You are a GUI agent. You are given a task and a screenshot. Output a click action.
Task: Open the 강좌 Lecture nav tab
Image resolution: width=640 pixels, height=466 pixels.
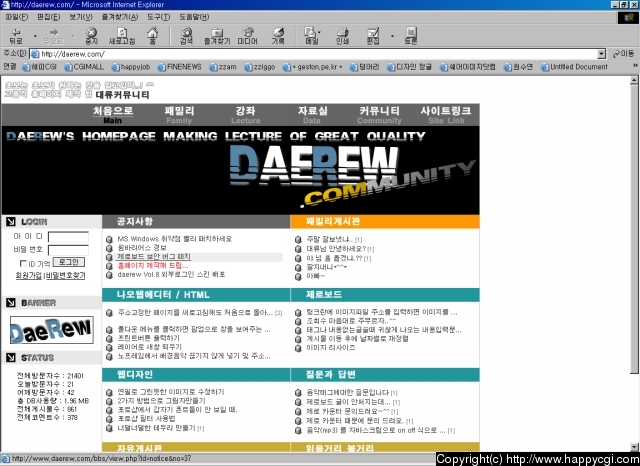[245, 114]
